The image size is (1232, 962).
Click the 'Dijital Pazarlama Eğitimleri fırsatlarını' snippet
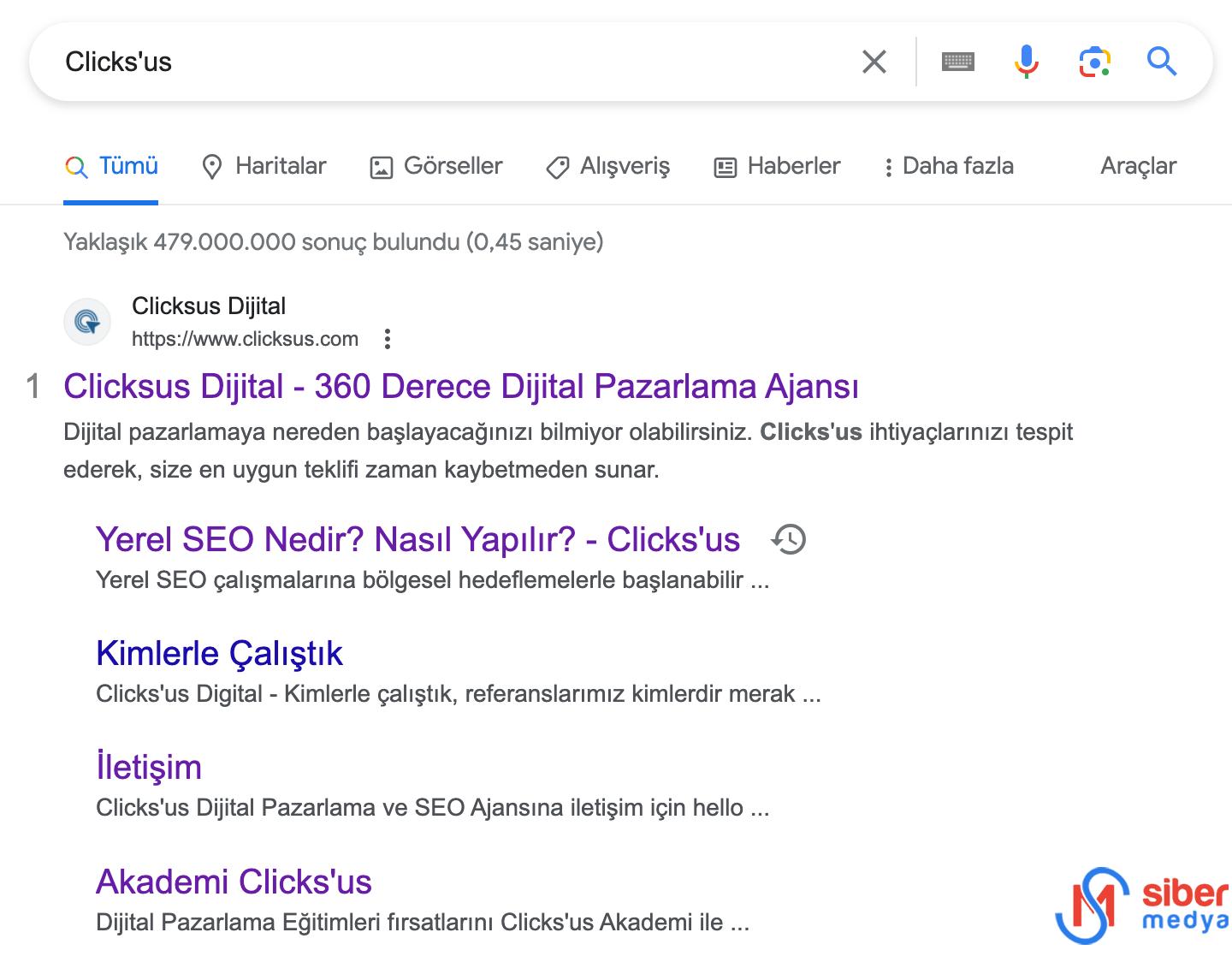423,923
